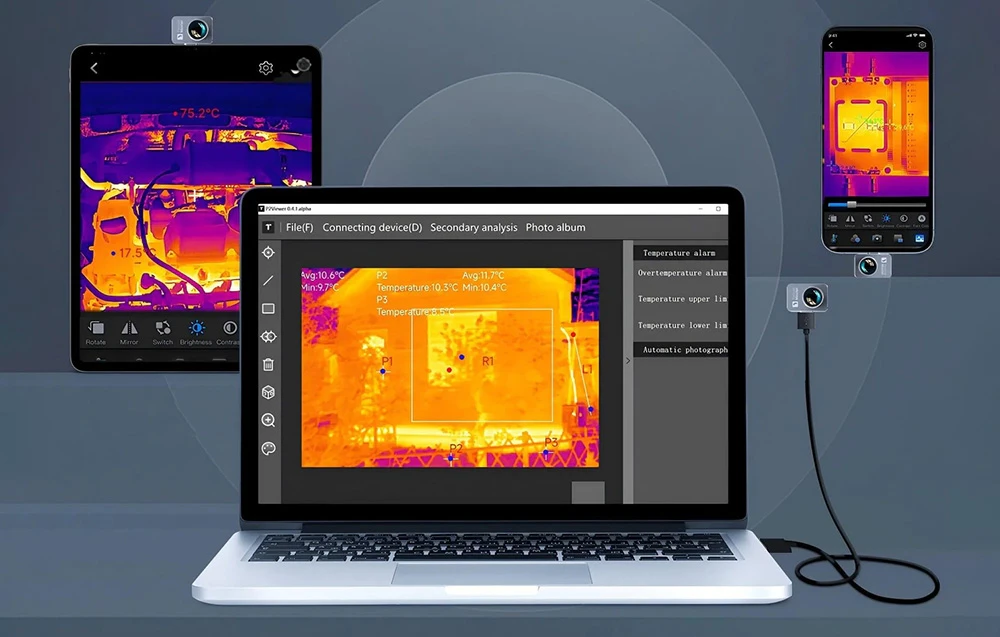Screen dimensions: 1000x637
Task: Tap the back arrow on the tablet
Action: tap(94, 68)
